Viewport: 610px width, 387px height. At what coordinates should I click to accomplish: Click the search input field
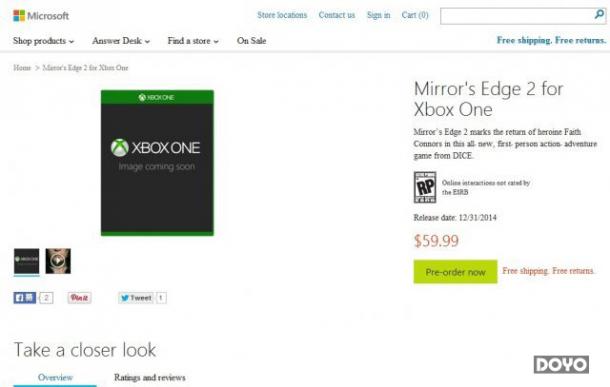tap(517, 16)
